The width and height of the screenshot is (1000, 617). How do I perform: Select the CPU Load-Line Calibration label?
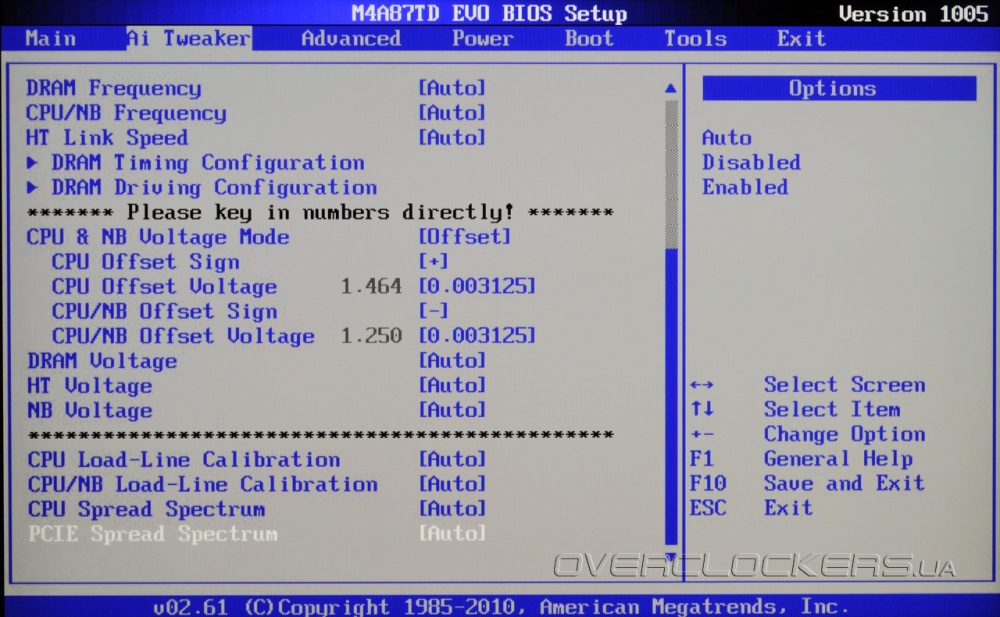[184, 460]
